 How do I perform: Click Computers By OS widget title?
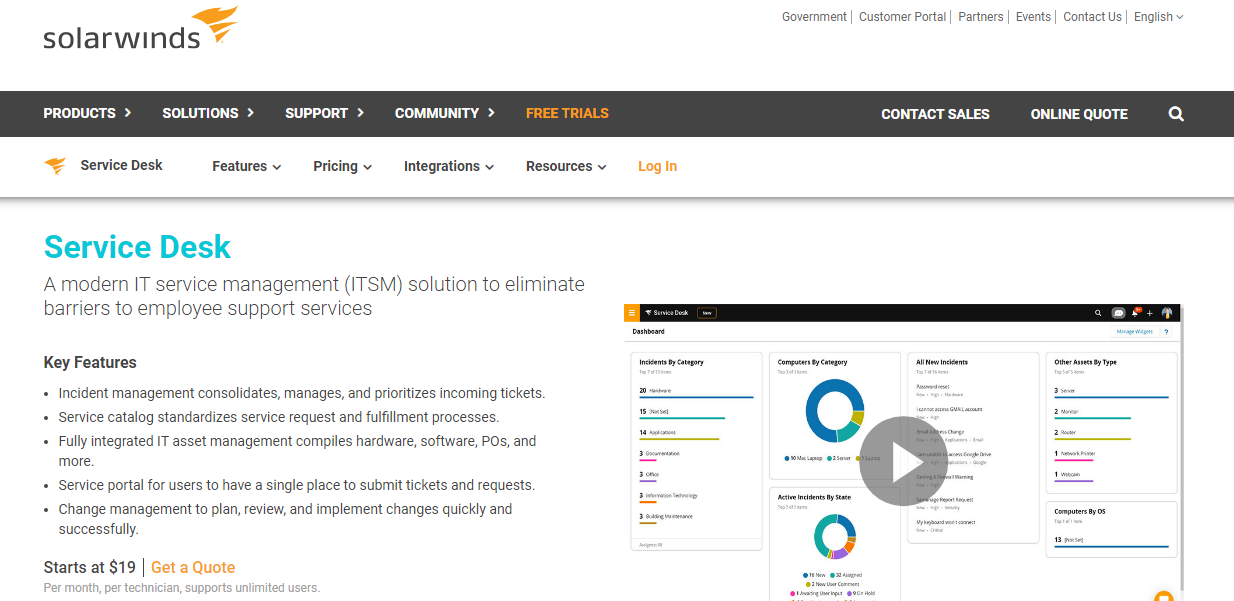[1079, 511]
